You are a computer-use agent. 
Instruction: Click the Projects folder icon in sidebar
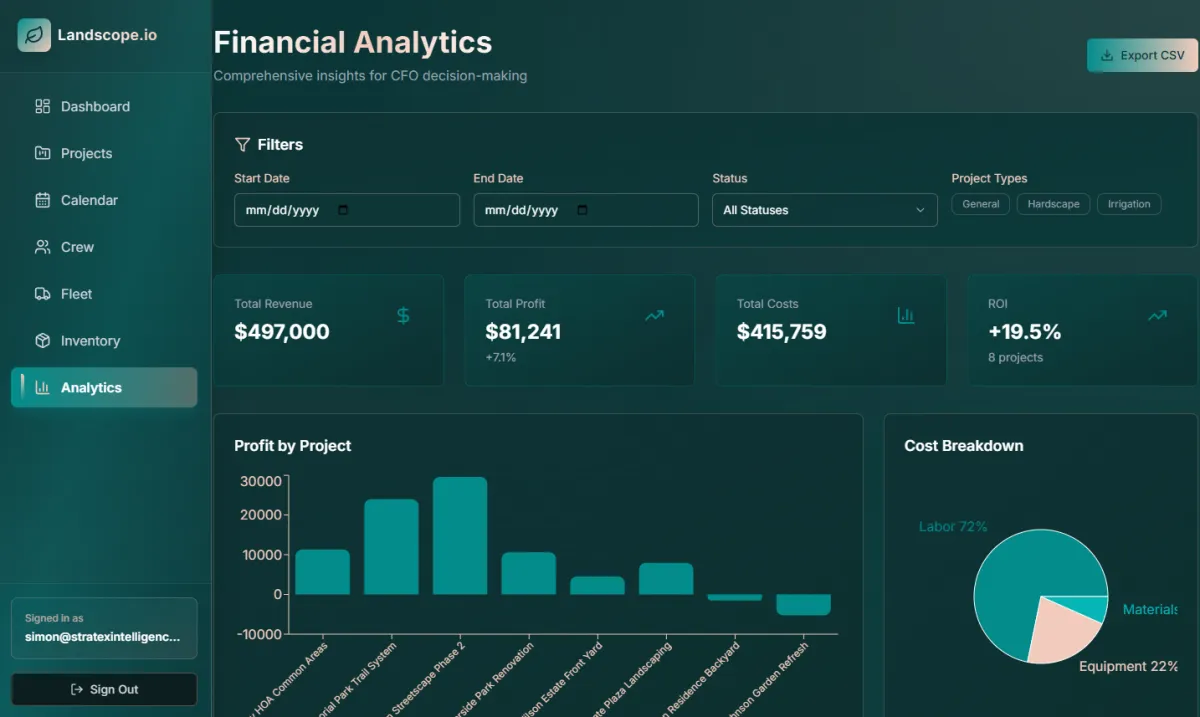click(x=42, y=153)
